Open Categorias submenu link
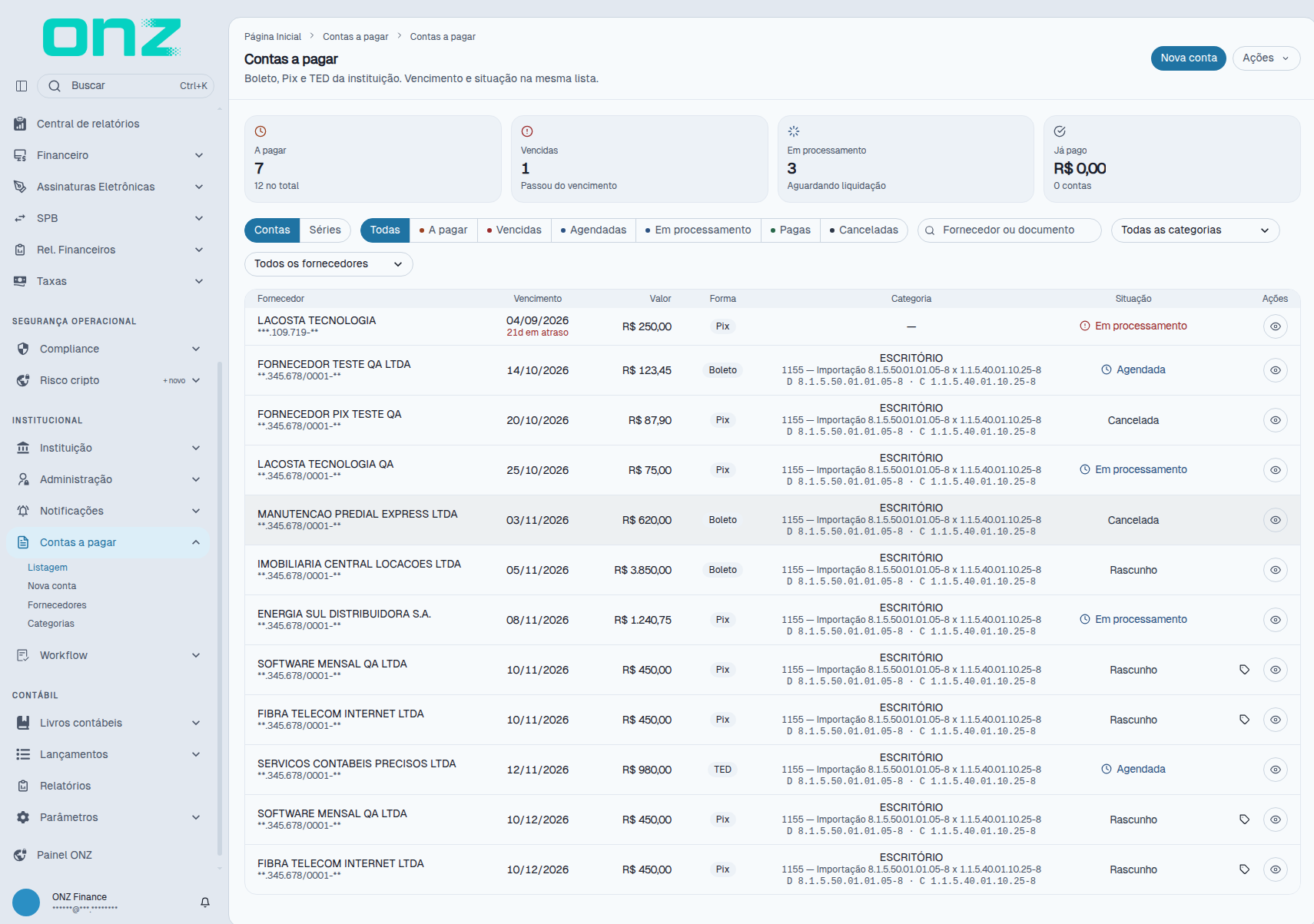1314x924 pixels. (51, 624)
